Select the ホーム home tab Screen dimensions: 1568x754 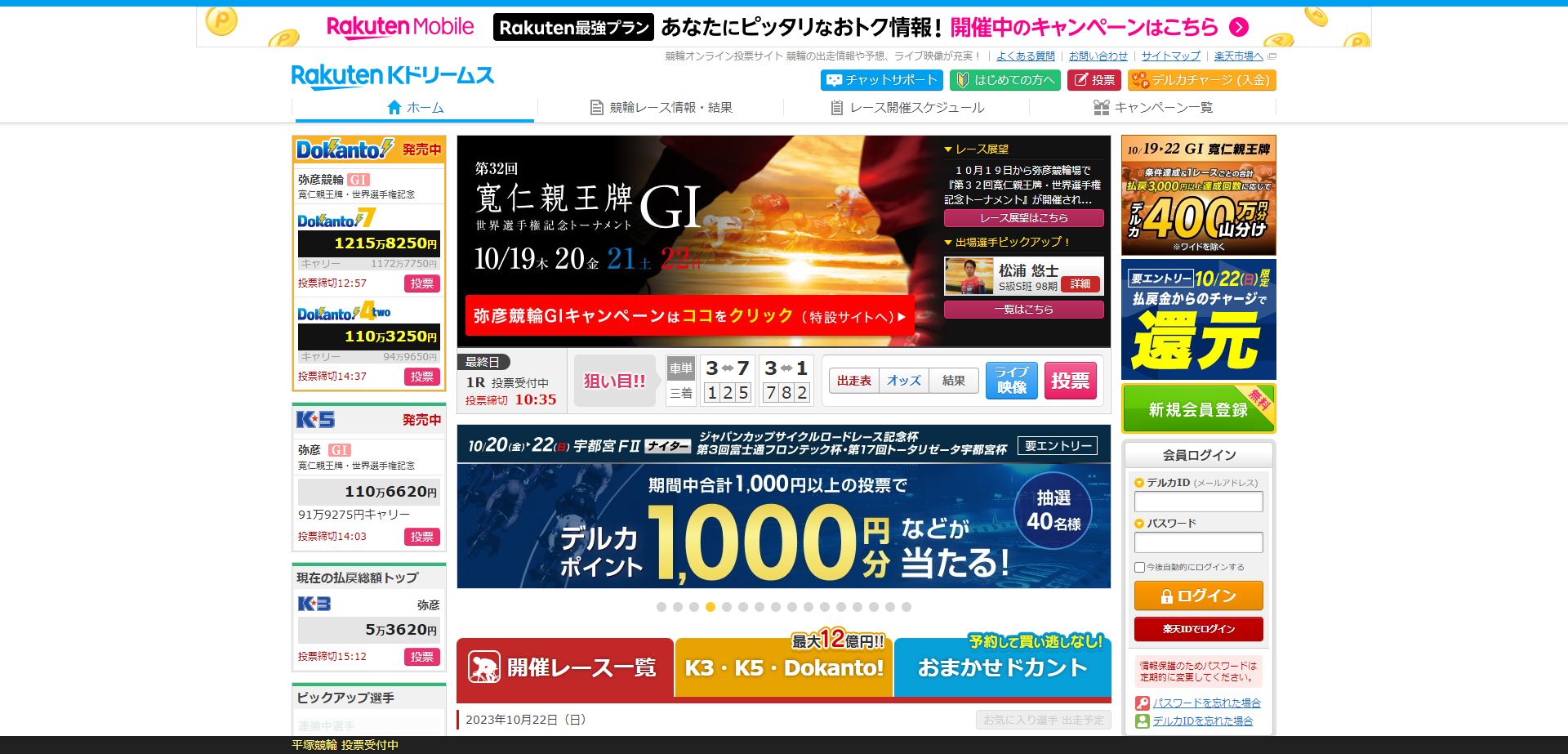416,107
